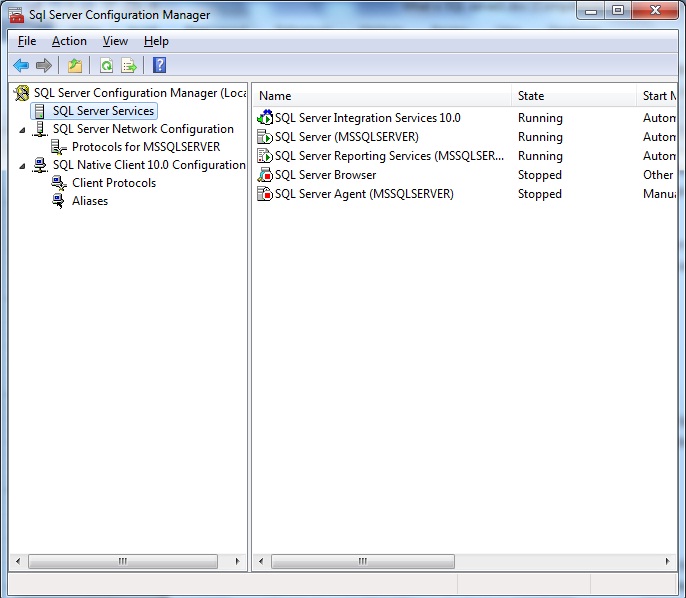Viewport: 686px width, 598px height.
Task: Click the app icon in the title bar
Action: pyautogui.click(x=16, y=14)
